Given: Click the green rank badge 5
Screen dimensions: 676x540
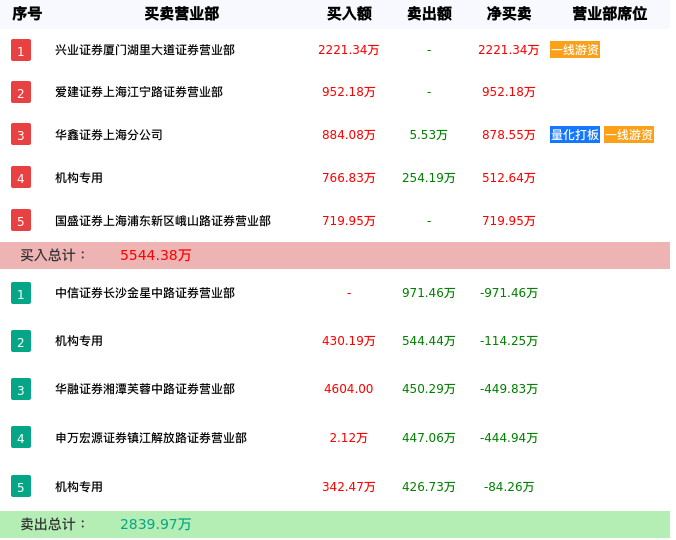Looking at the screenshot, I should pos(21,487).
